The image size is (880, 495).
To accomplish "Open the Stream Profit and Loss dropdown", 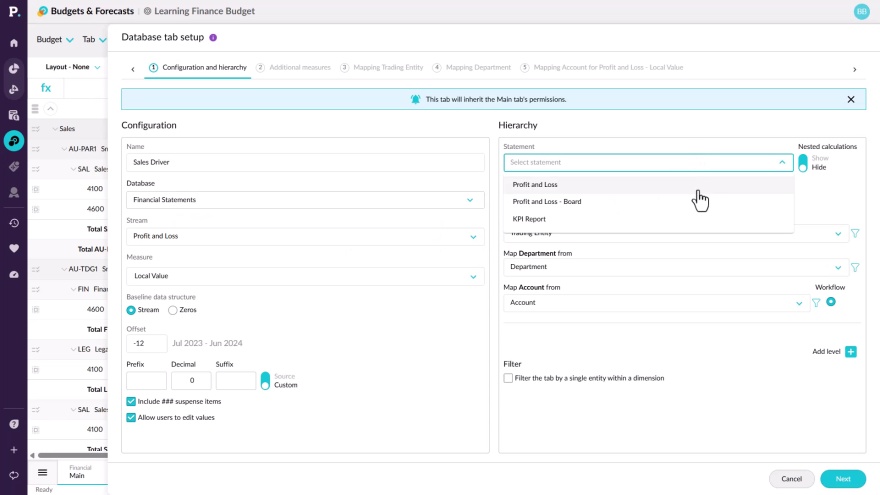I will (x=305, y=236).
